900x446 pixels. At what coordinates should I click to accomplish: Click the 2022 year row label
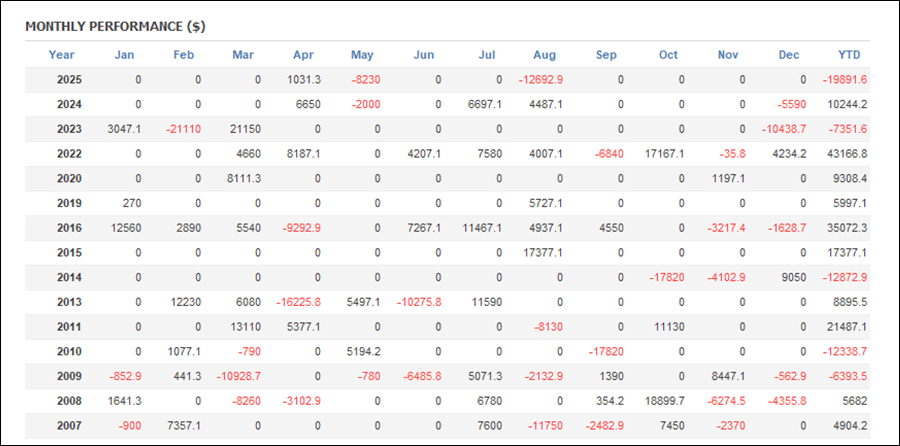[68, 154]
